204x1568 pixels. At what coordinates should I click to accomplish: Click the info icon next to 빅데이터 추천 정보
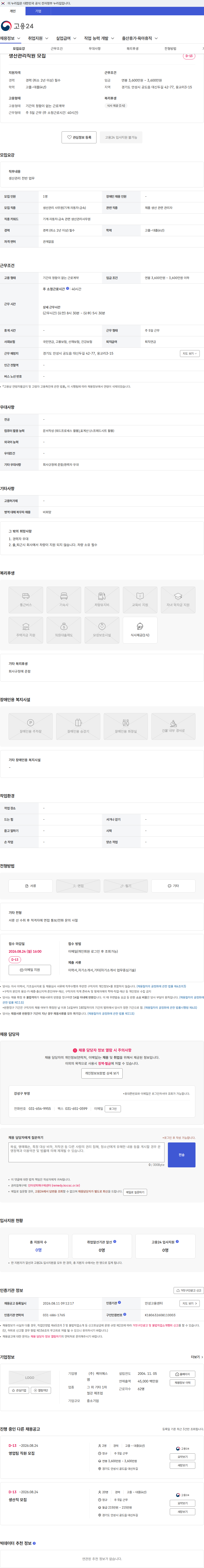coord(34,1543)
